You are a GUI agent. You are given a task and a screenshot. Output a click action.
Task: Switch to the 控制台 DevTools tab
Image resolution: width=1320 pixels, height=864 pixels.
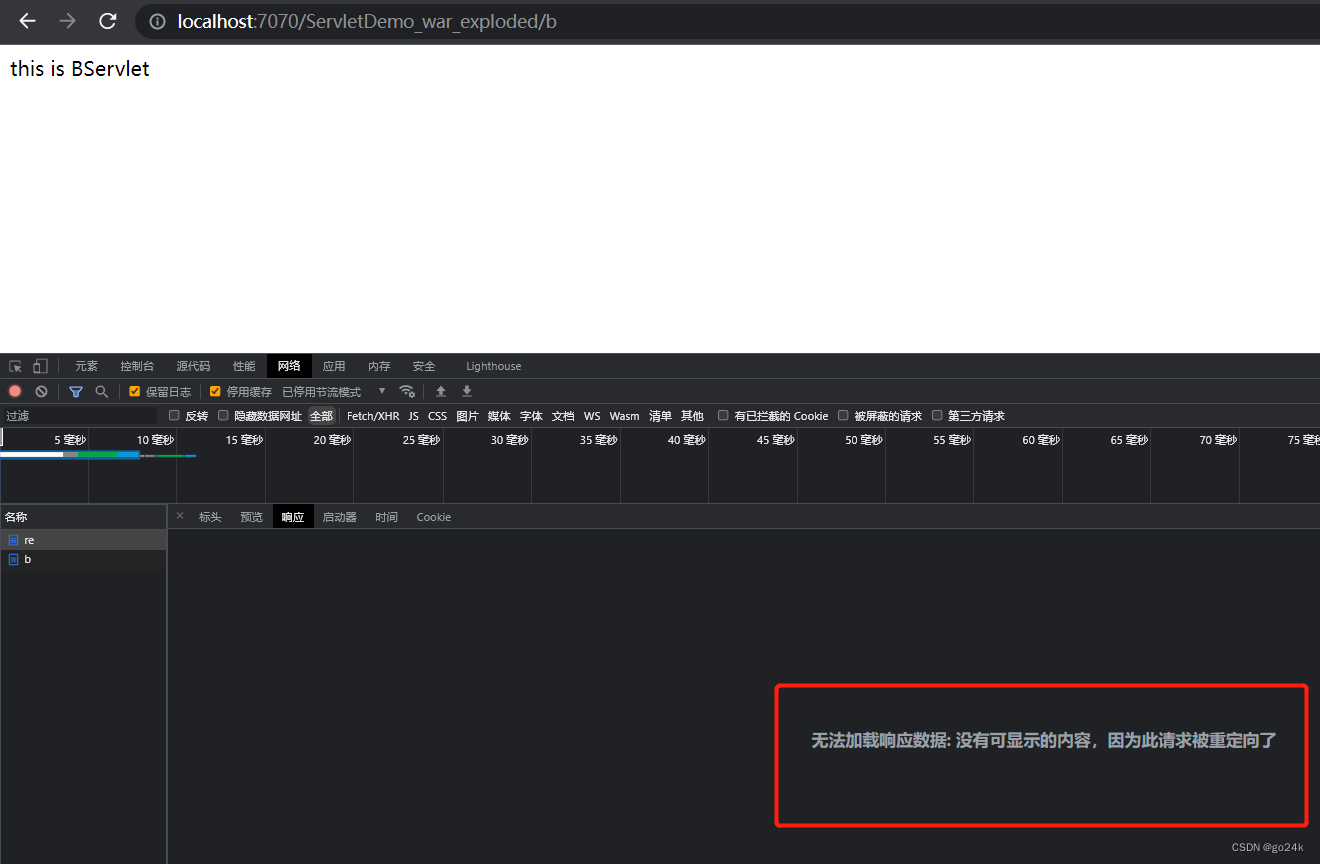137,366
